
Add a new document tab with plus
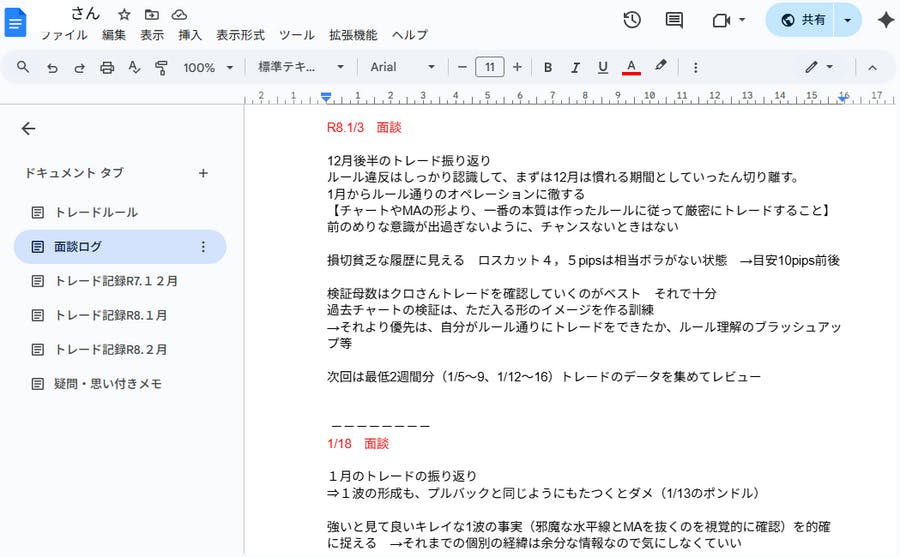(x=203, y=173)
